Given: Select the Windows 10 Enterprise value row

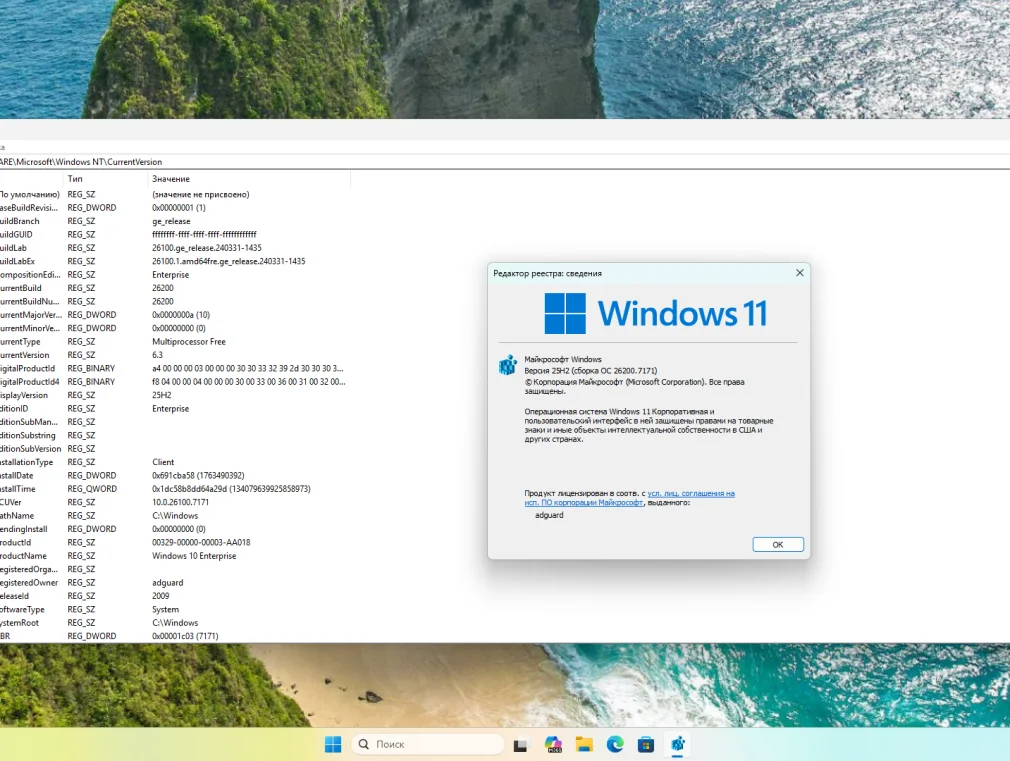Looking at the screenshot, I should point(193,556).
